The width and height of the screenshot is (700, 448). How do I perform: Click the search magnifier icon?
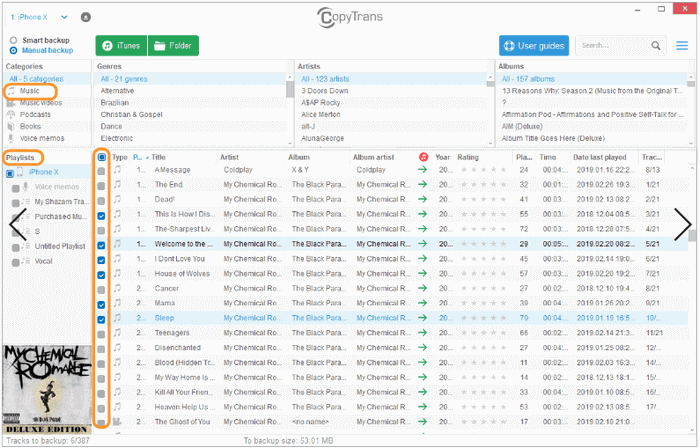655,46
